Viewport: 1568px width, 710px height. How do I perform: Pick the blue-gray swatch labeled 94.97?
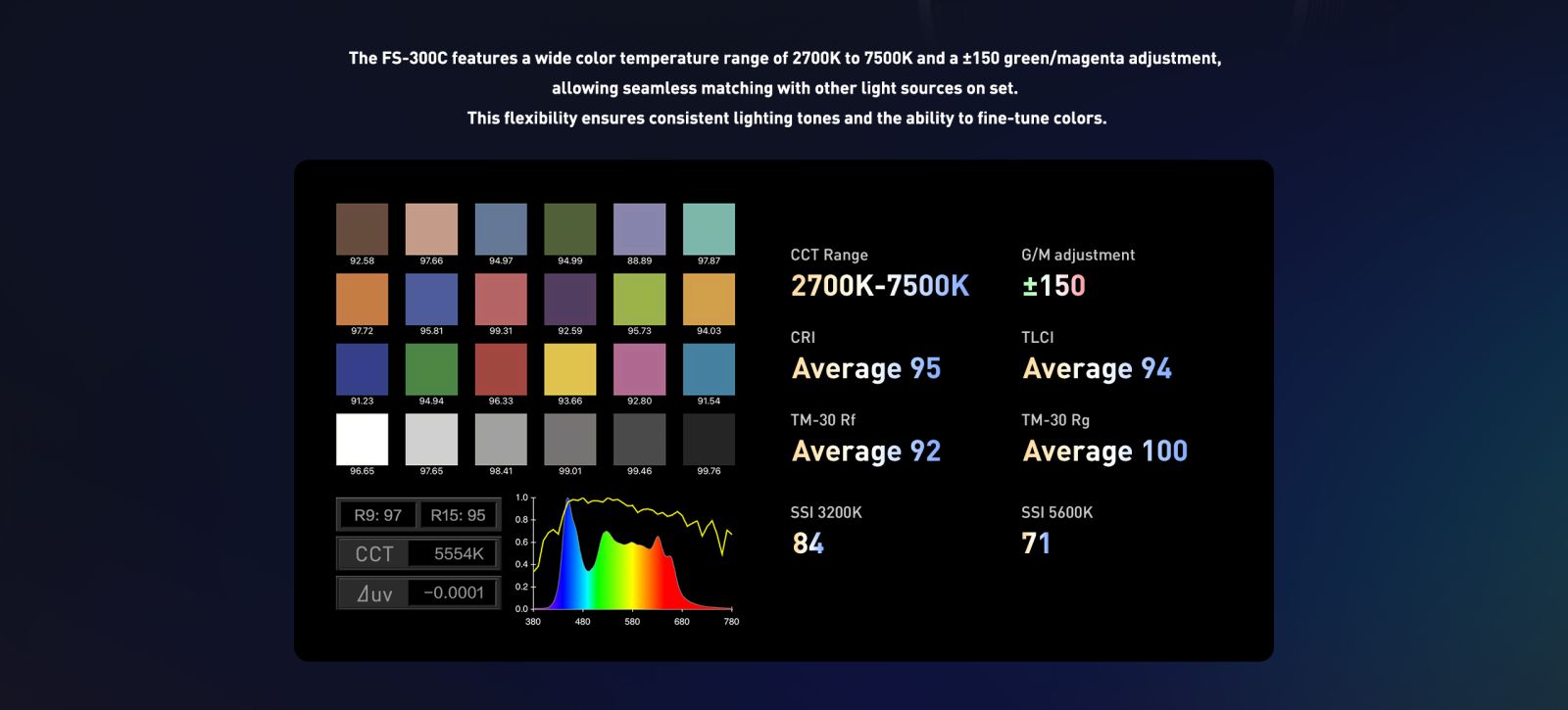tap(501, 229)
